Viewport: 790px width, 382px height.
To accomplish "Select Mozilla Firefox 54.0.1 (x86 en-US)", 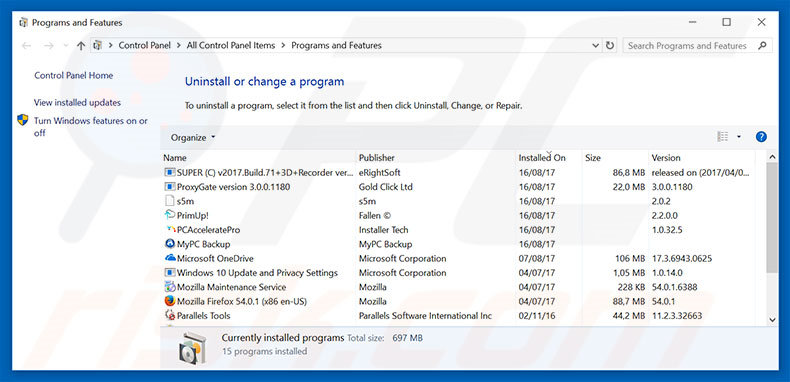I will pos(242,301).
